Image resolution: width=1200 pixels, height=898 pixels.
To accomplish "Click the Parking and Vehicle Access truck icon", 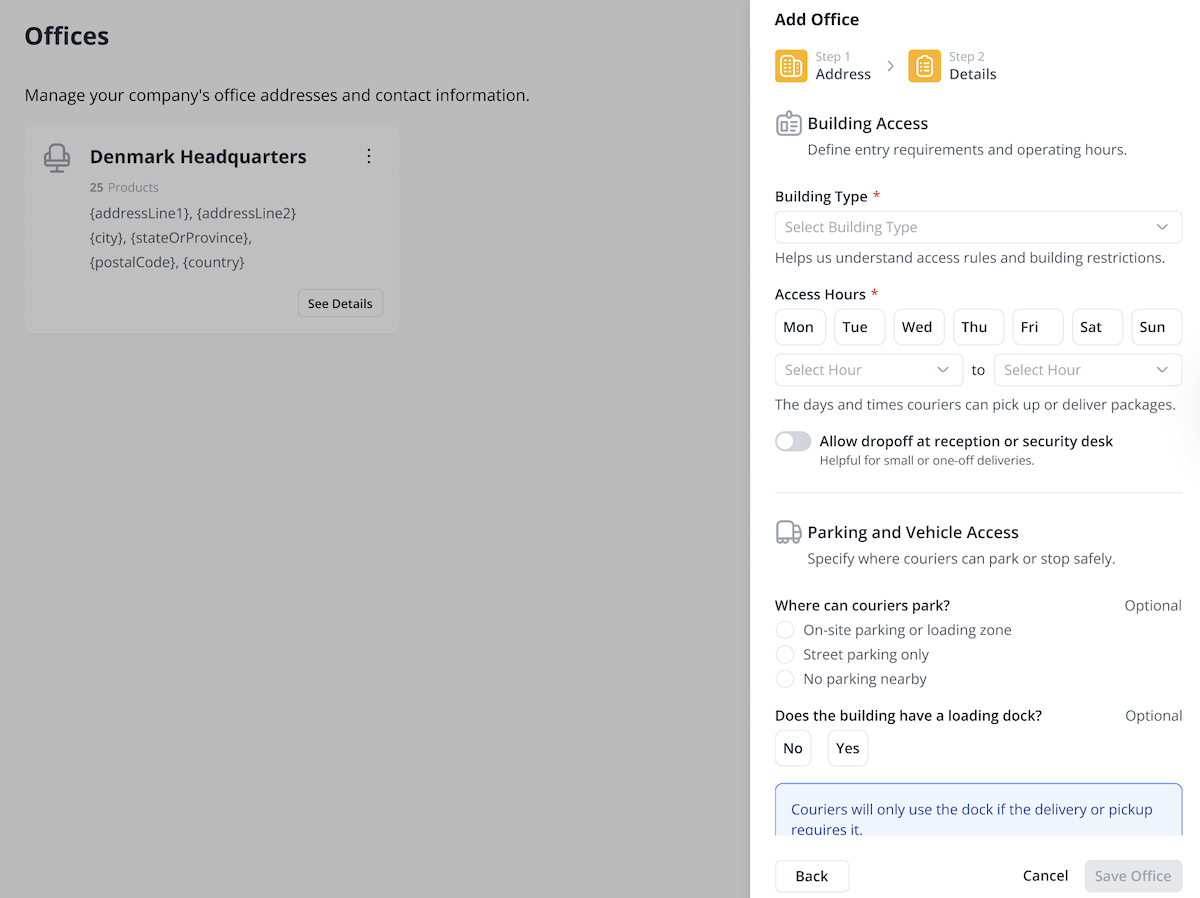I will (x=789, y=533).
